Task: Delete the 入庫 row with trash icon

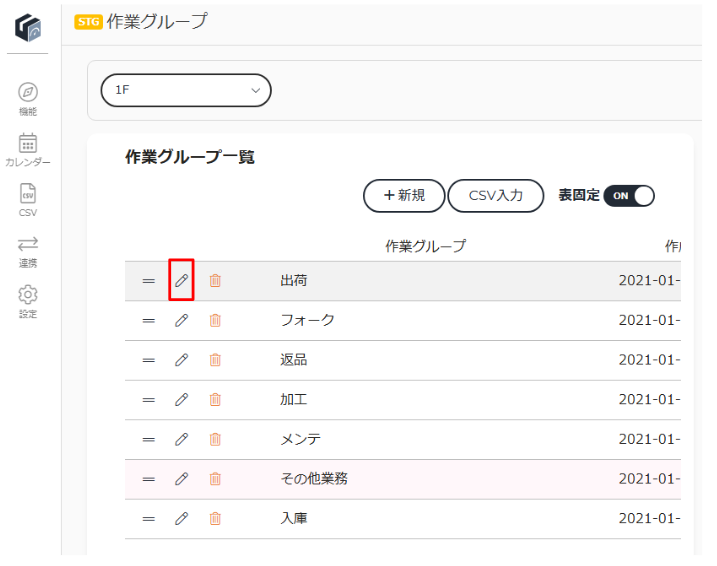Action: 215,518
